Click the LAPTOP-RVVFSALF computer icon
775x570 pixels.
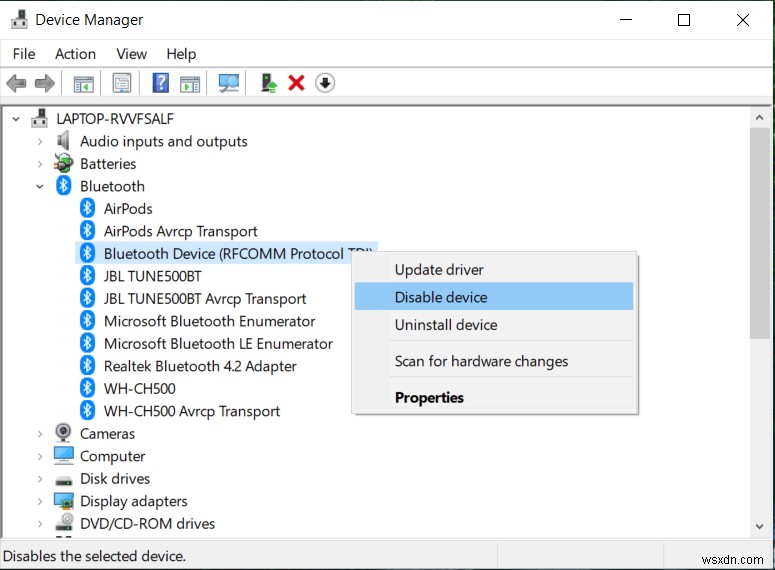coord(40,119)
